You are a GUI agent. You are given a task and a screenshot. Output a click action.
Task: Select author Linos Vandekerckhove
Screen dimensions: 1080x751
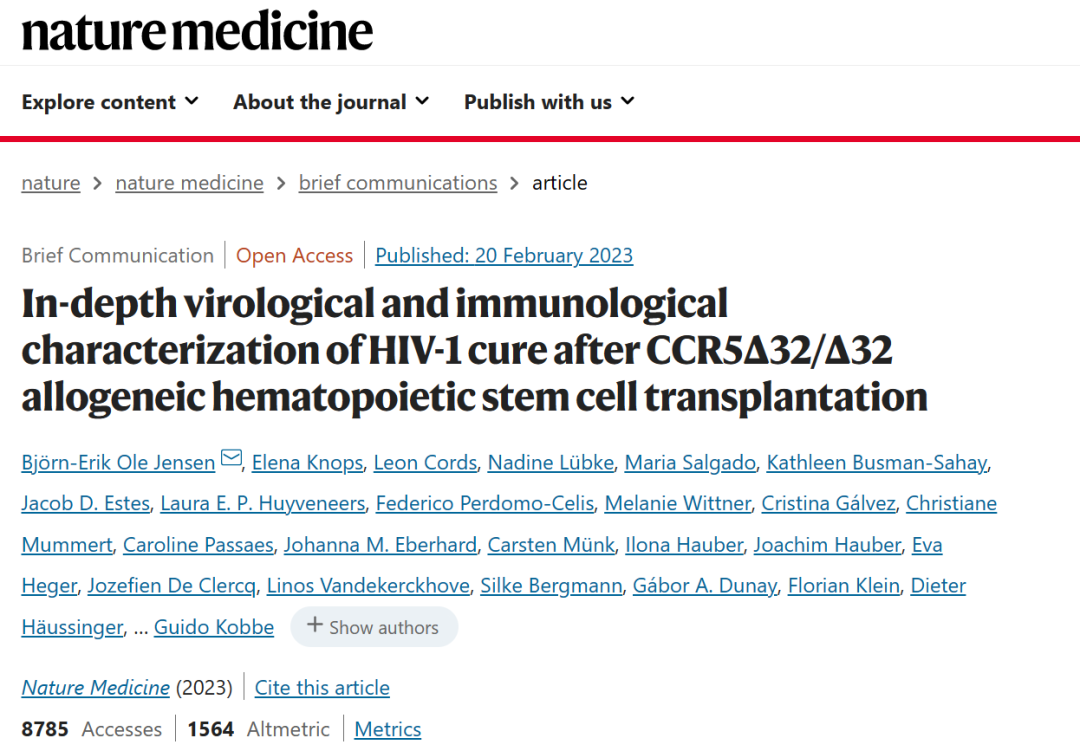[368, 585]
